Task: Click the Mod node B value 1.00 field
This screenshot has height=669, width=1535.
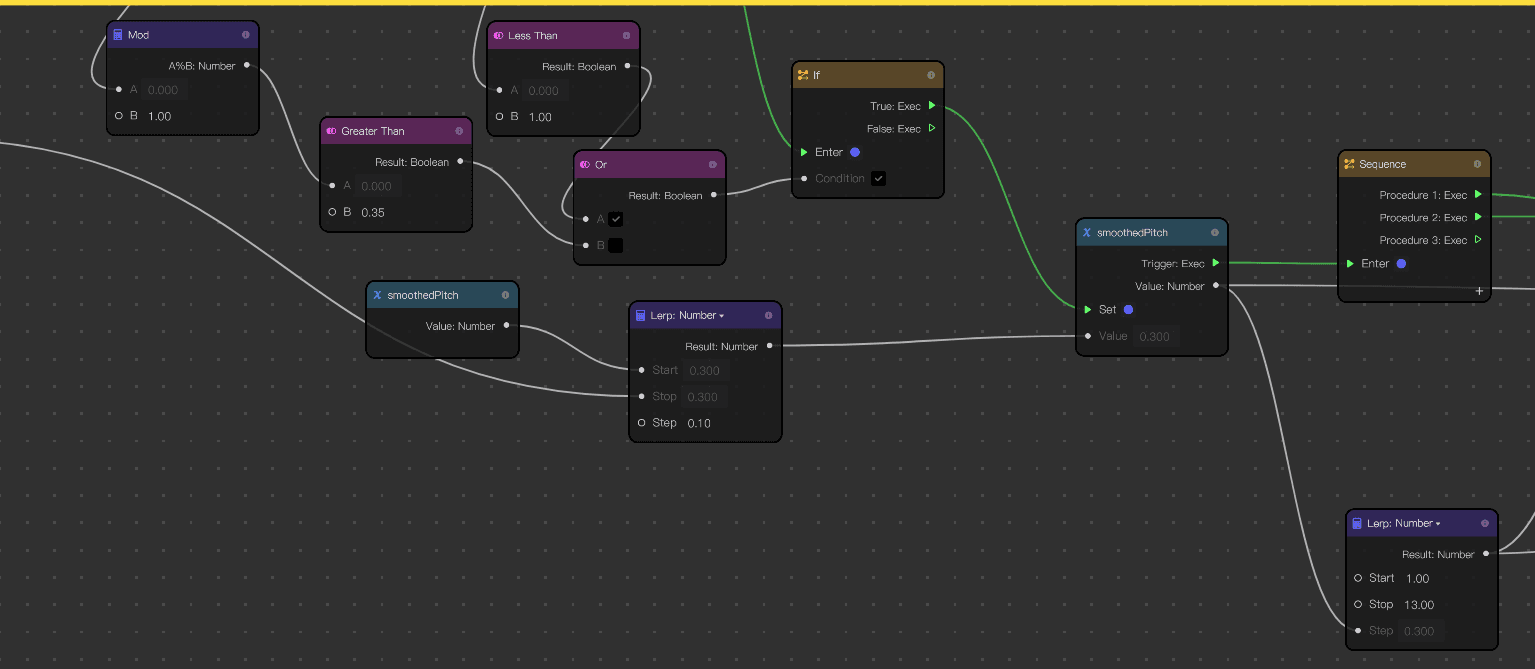Action: pos(160,116)
